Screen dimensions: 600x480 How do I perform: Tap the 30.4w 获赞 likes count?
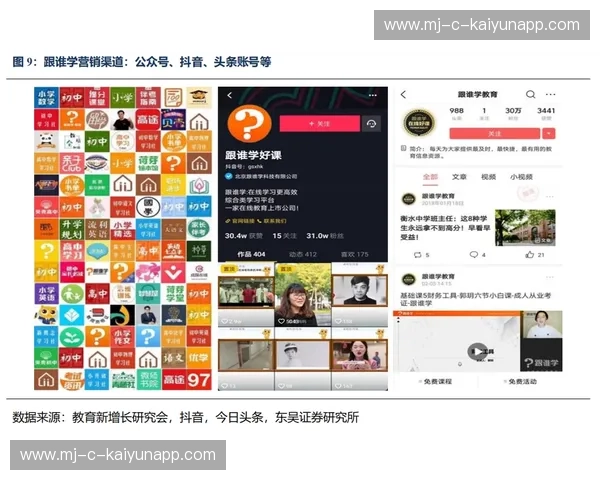243,236
